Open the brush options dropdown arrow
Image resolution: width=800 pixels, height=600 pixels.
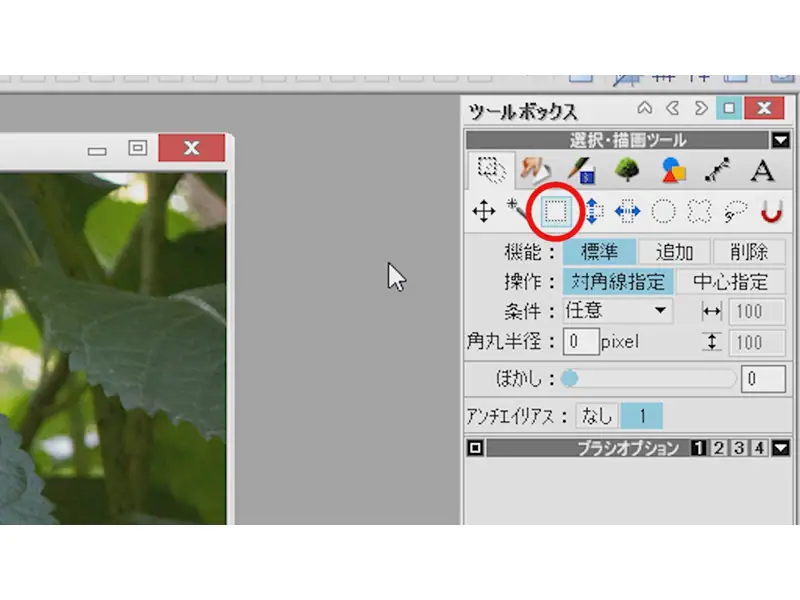[781, 447]
